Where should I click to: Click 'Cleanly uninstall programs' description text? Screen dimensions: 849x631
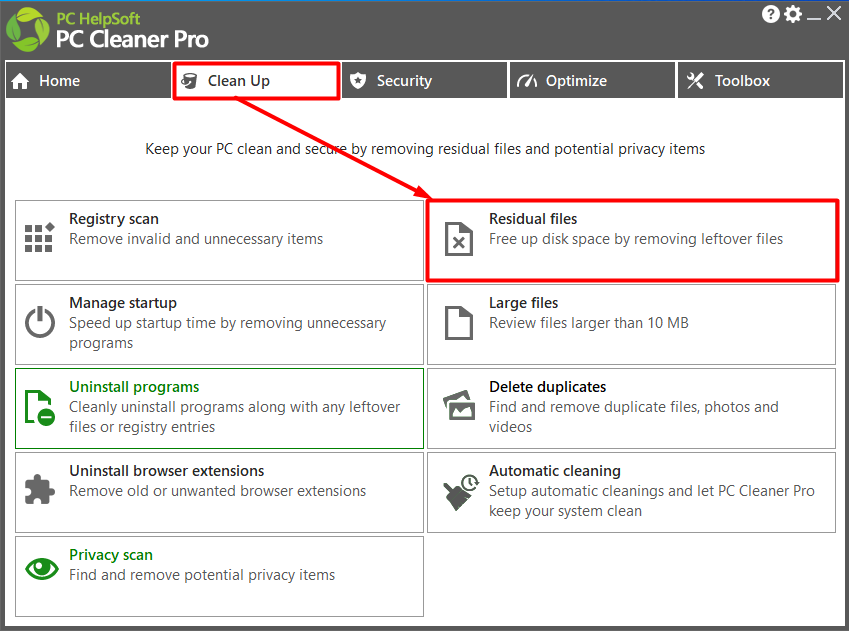pos(234,417)
